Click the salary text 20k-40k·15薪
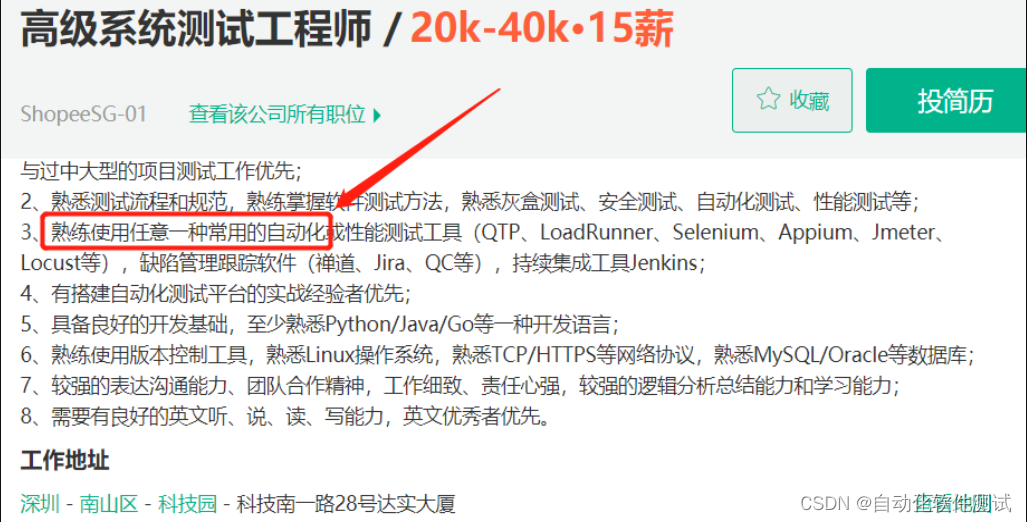The height and width of the screenshot is (522, 1027). click(x=542, y=29)
